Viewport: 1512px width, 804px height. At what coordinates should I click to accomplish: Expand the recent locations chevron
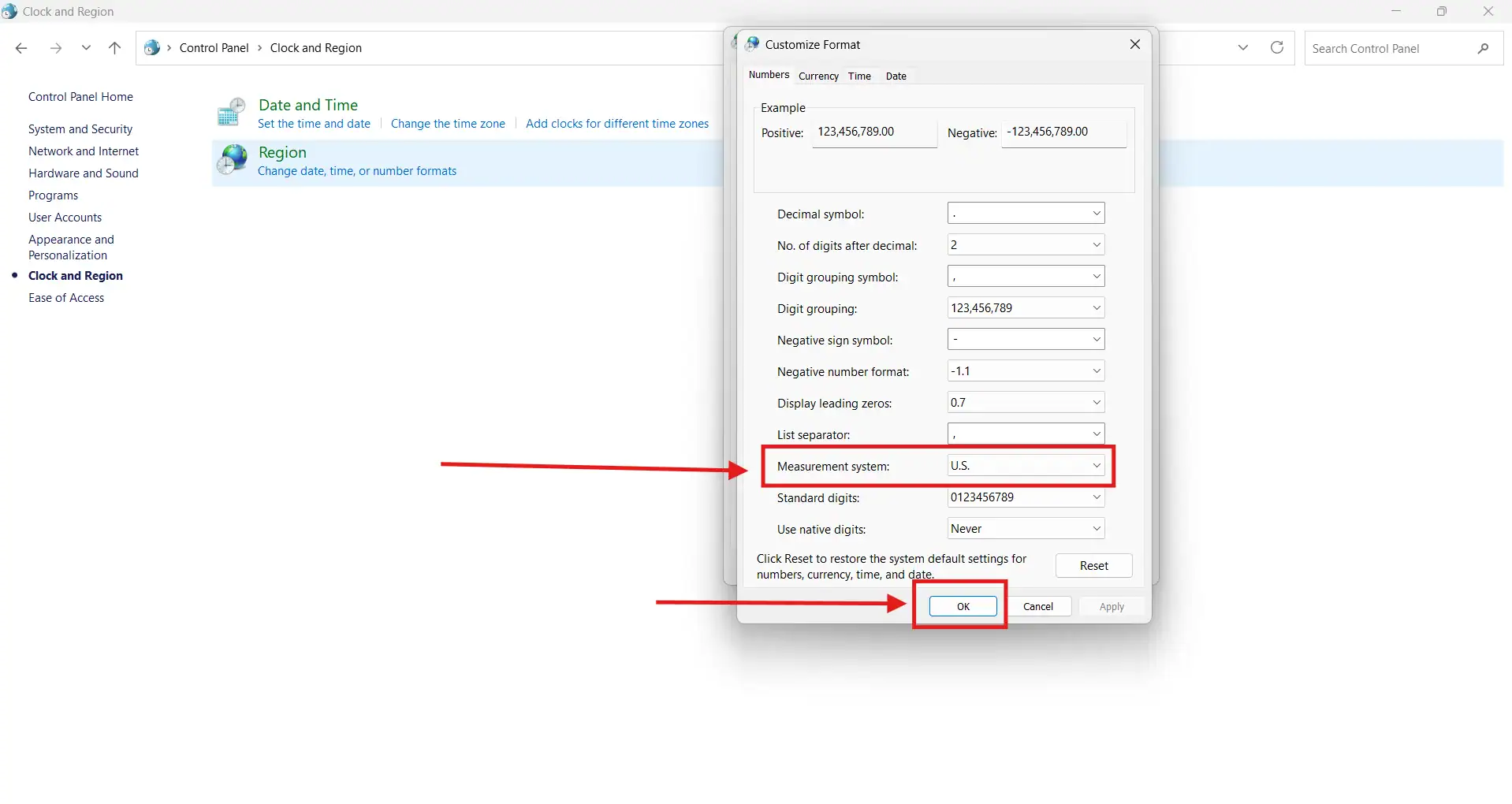tap(86, 48)
